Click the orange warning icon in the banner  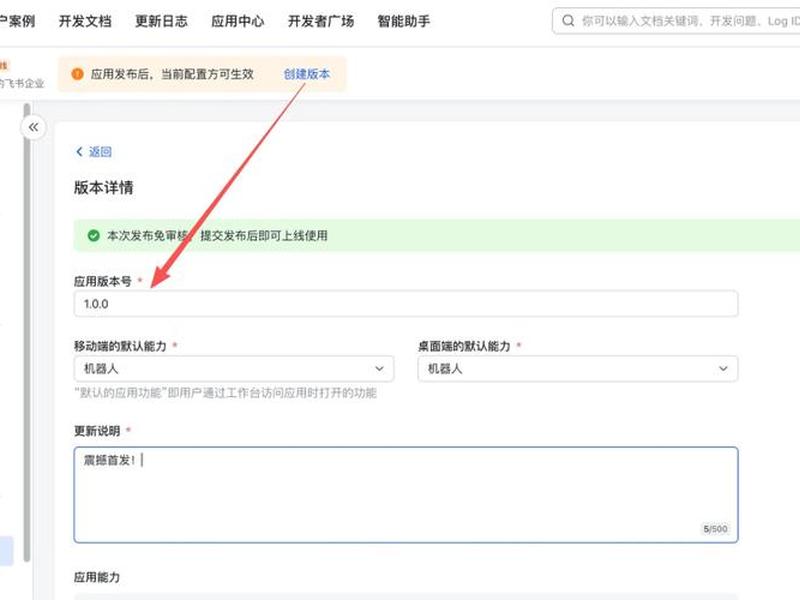(x=78, y=74)
